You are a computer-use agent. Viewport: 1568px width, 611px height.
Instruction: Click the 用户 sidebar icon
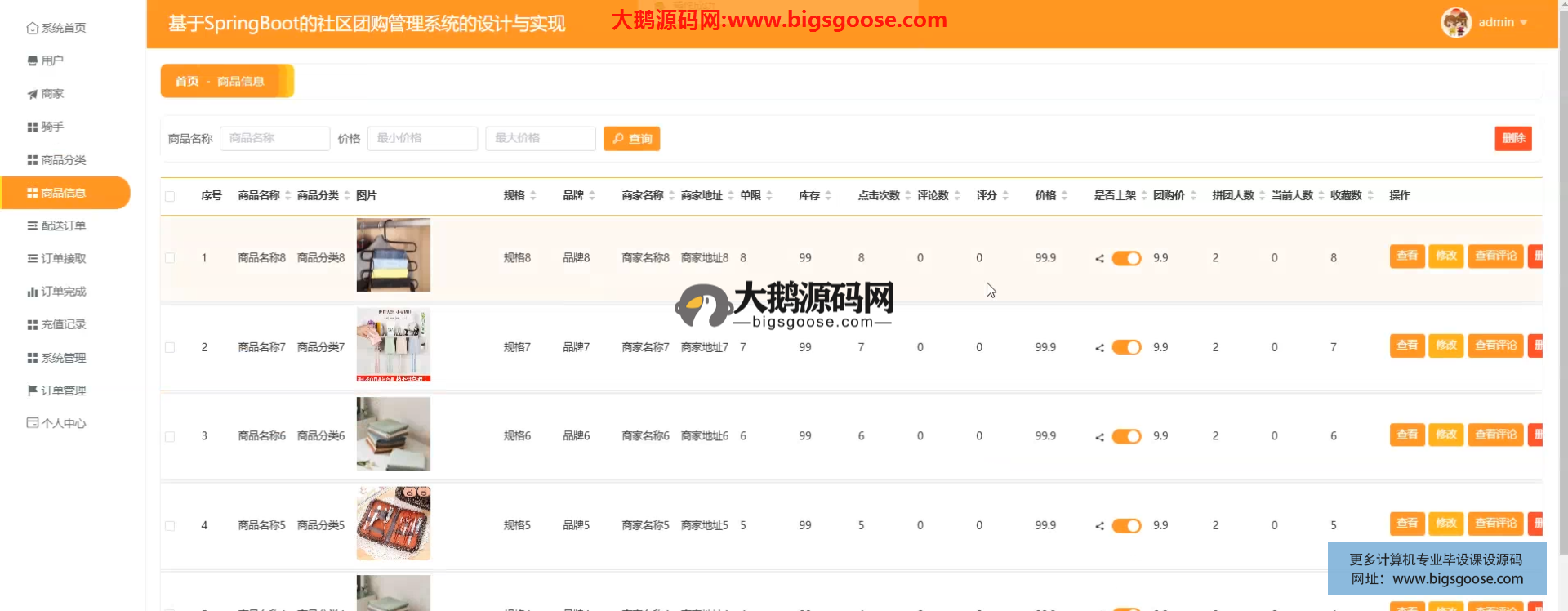click(x=32, y=60)
